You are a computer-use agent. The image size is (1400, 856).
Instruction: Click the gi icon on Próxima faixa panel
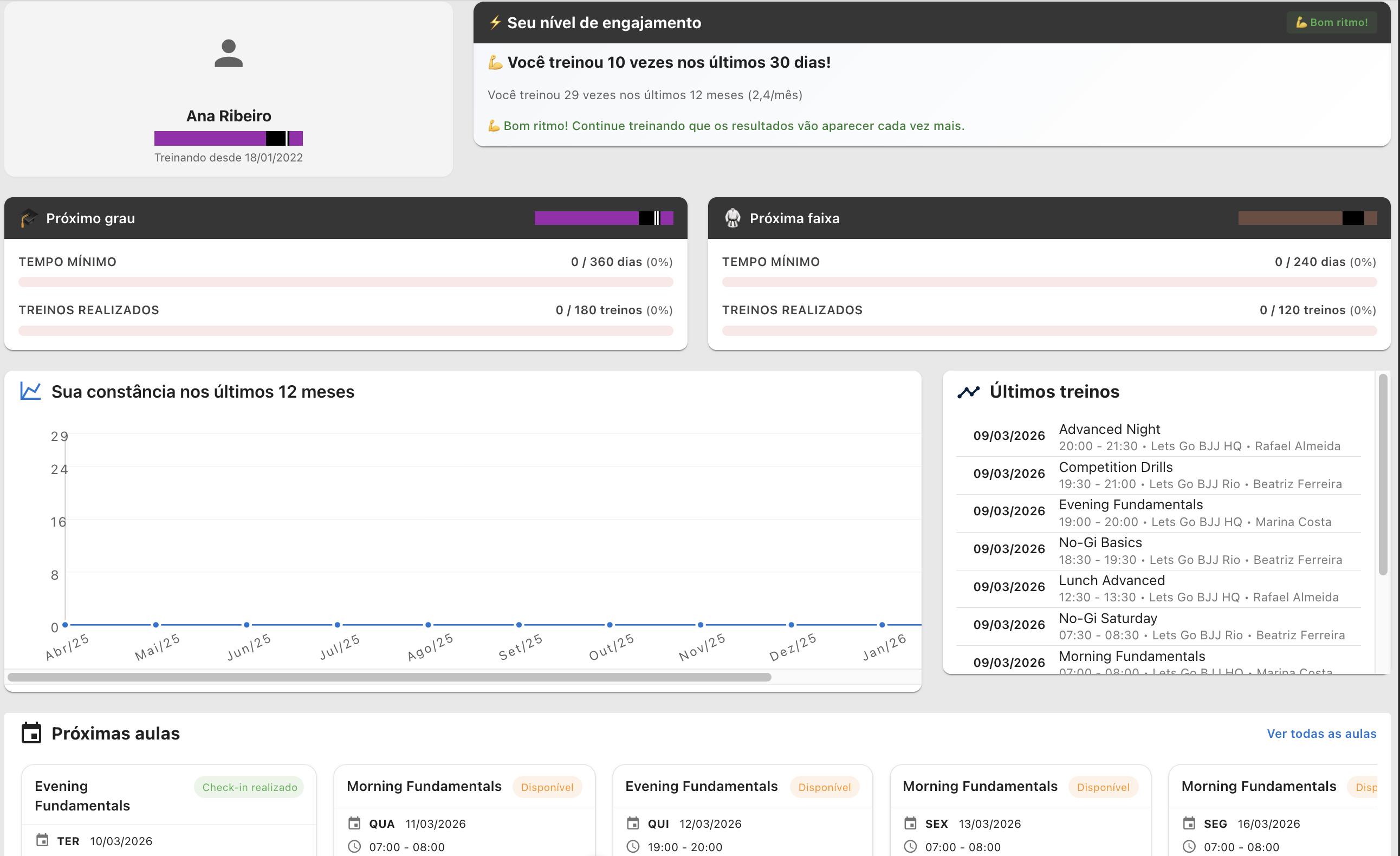coord(733,218)
